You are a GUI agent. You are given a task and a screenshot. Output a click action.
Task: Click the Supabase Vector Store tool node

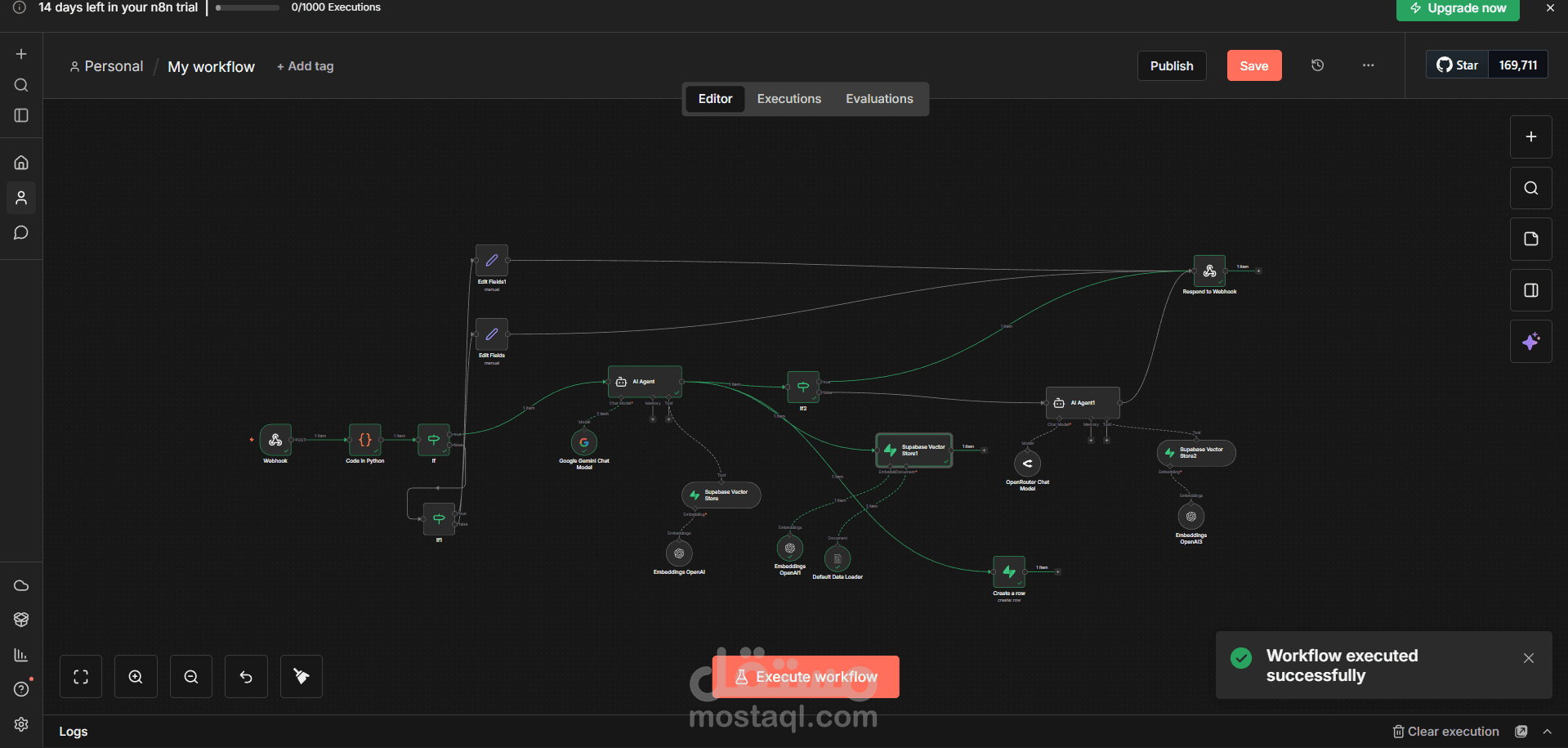(721, 495)
